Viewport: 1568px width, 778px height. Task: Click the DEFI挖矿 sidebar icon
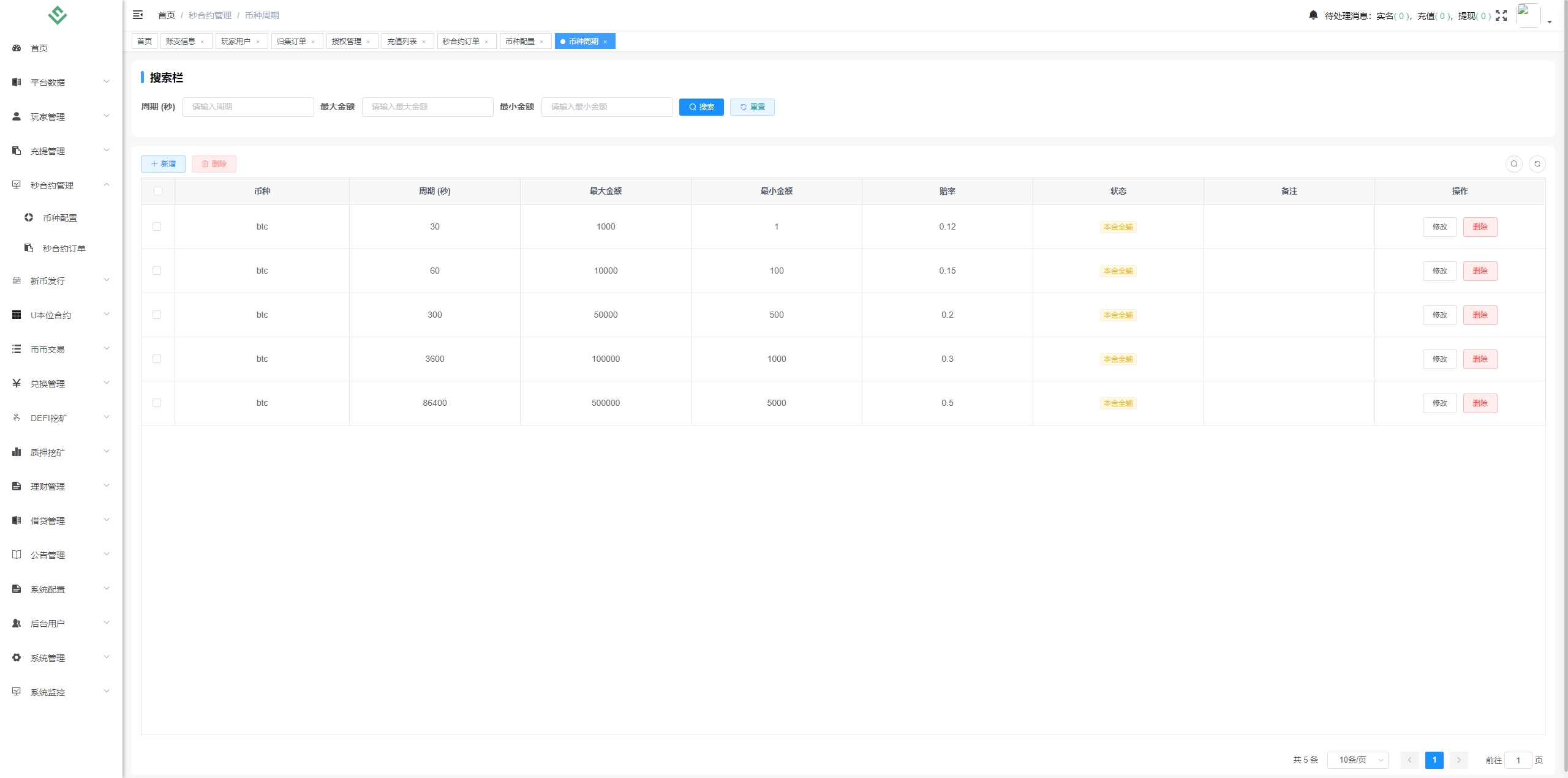(x=17, y=417)
